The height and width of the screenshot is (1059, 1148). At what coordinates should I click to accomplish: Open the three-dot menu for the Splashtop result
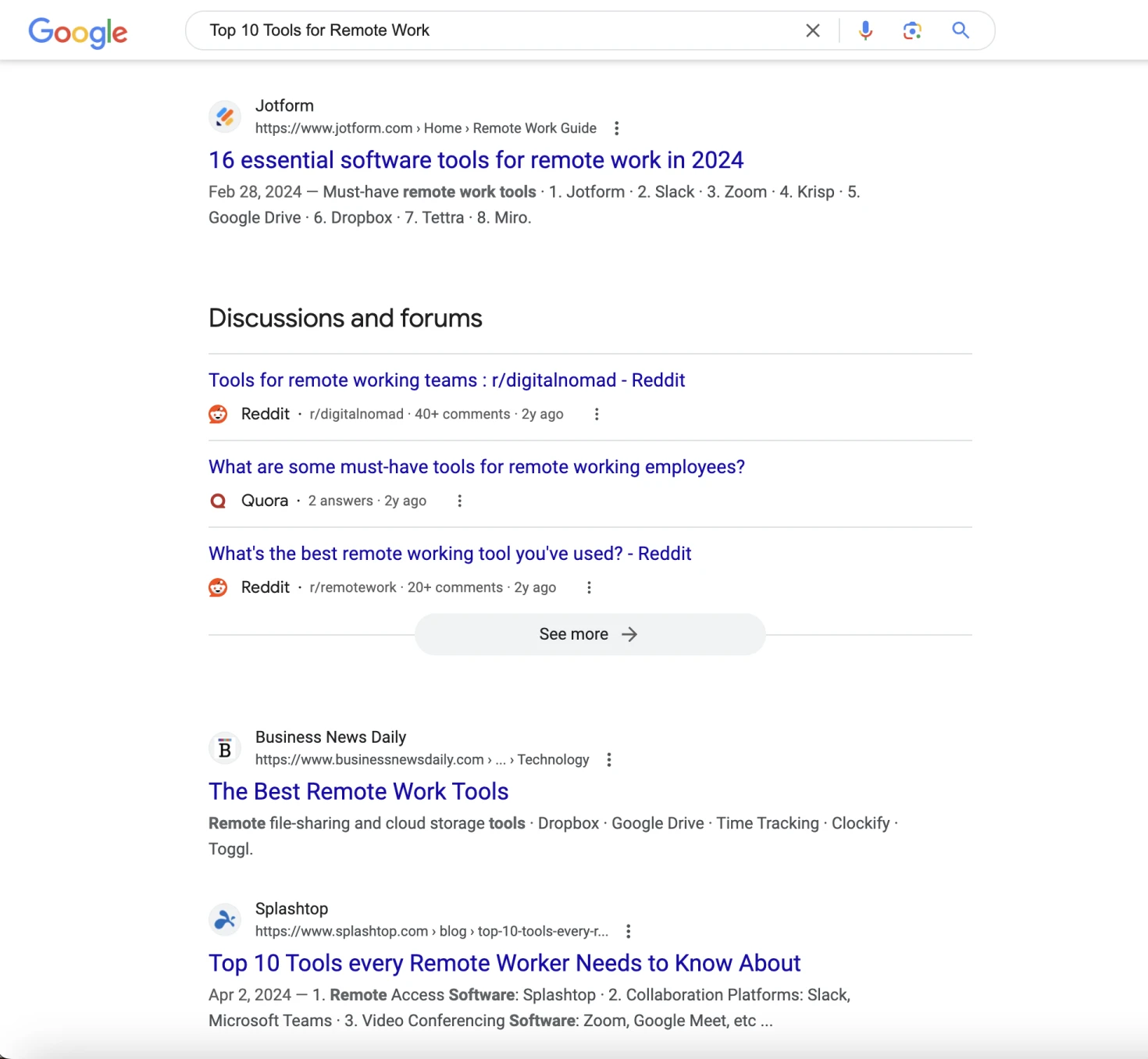tap(629, 931)
